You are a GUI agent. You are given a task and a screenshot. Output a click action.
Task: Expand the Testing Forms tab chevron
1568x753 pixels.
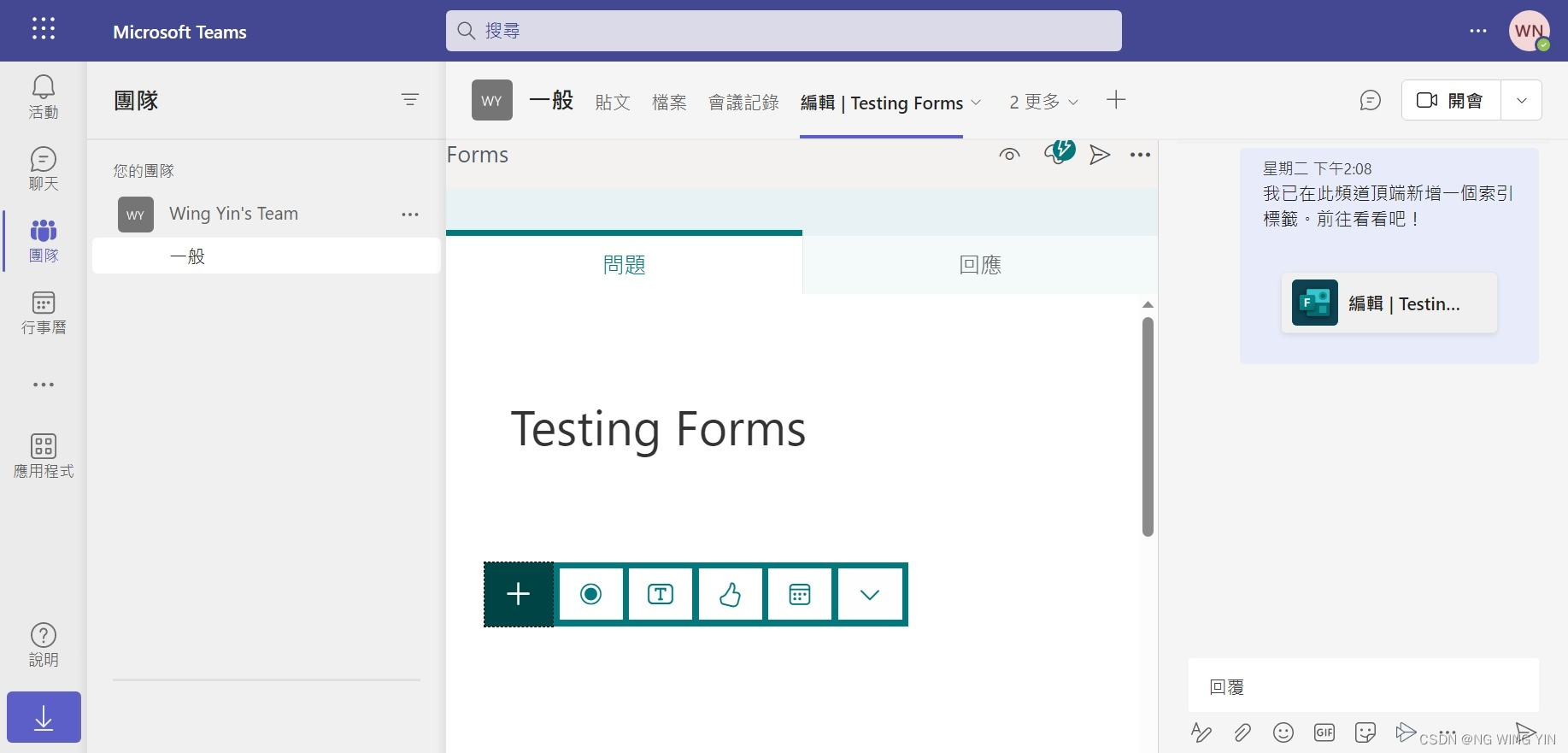click(976, 103)
